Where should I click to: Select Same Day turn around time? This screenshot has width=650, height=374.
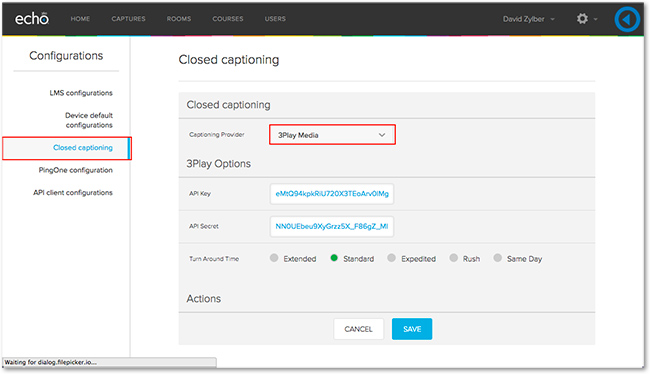(497, 258)
